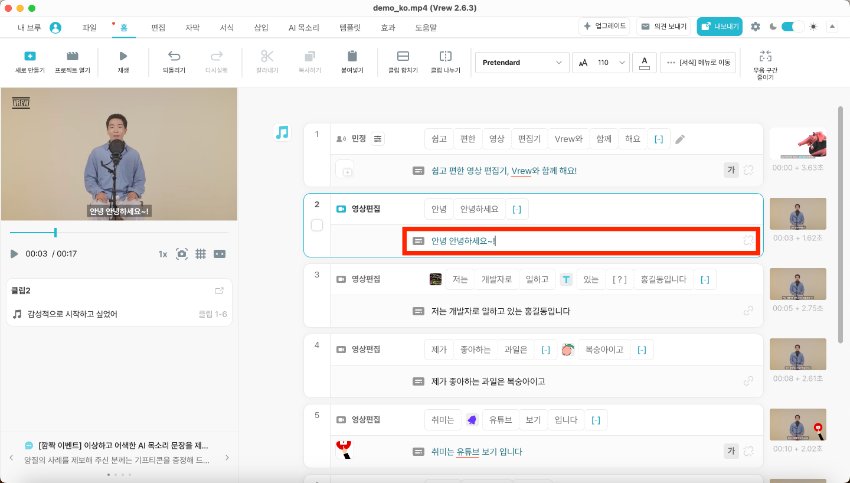
Task: Switch to the 편집 (Edit) tab
Action: pos(157,27)
